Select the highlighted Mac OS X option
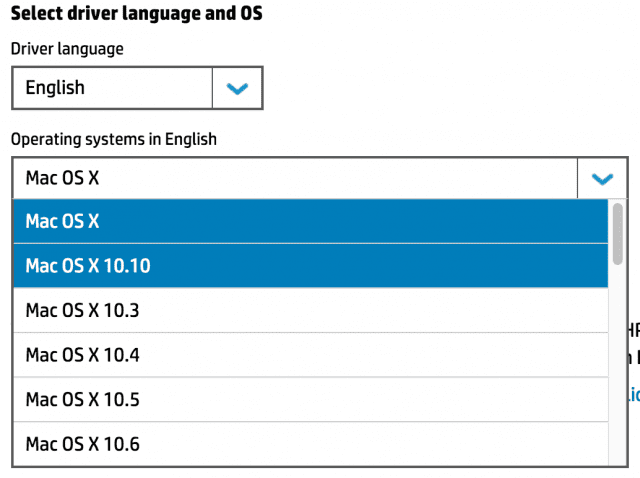Image resolution: width=640 pixels, height=478 pixels. [x=311, y=221]
